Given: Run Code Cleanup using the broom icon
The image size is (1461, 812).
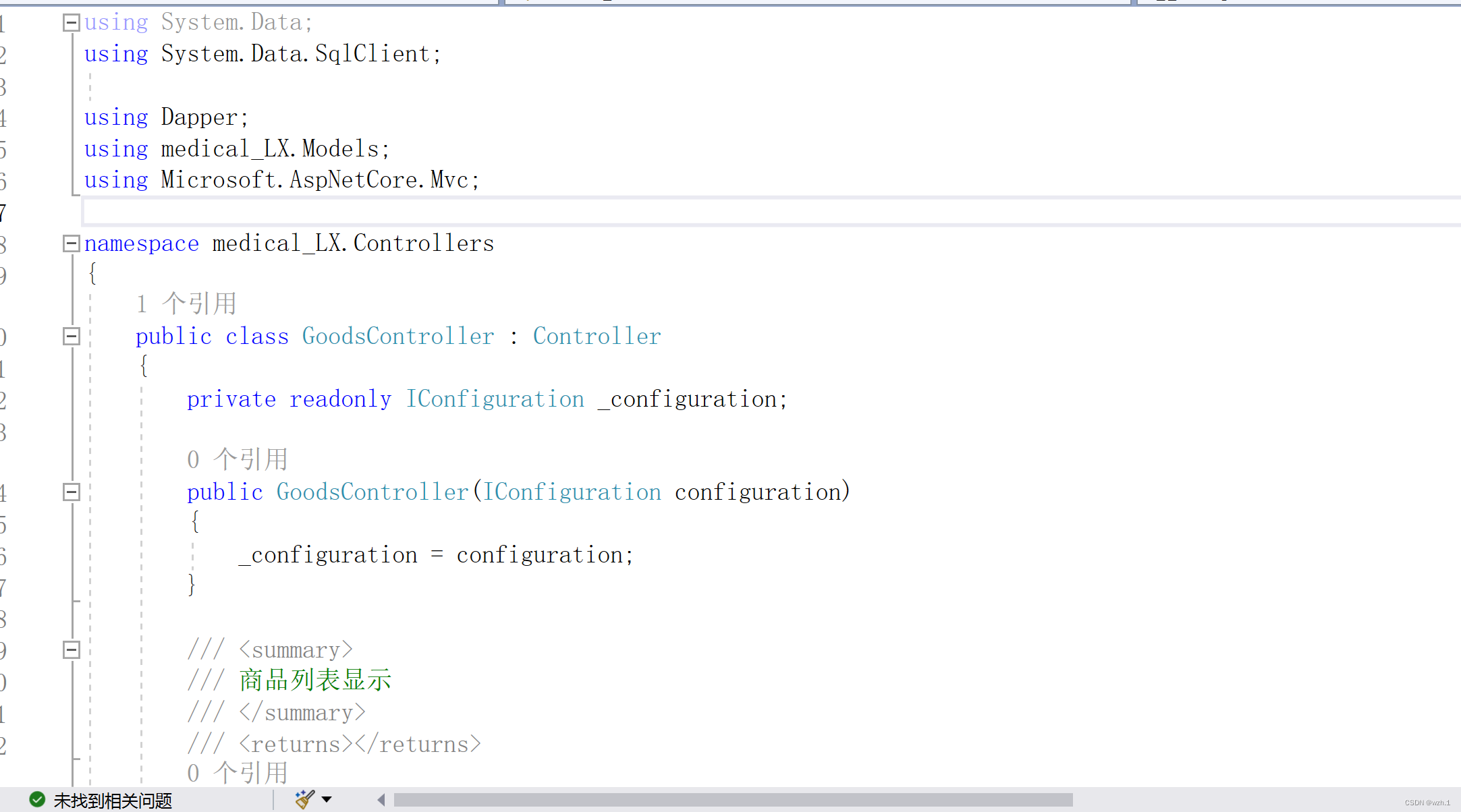Looking at the screenshot, I should (x=304, y=799).
